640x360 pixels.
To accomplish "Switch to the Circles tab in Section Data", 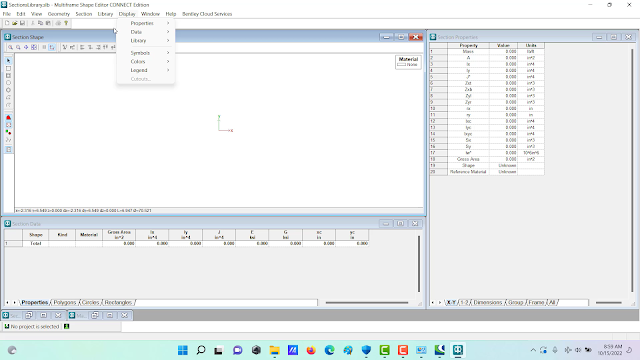I will pyautogui.click(x=91, y=302).
